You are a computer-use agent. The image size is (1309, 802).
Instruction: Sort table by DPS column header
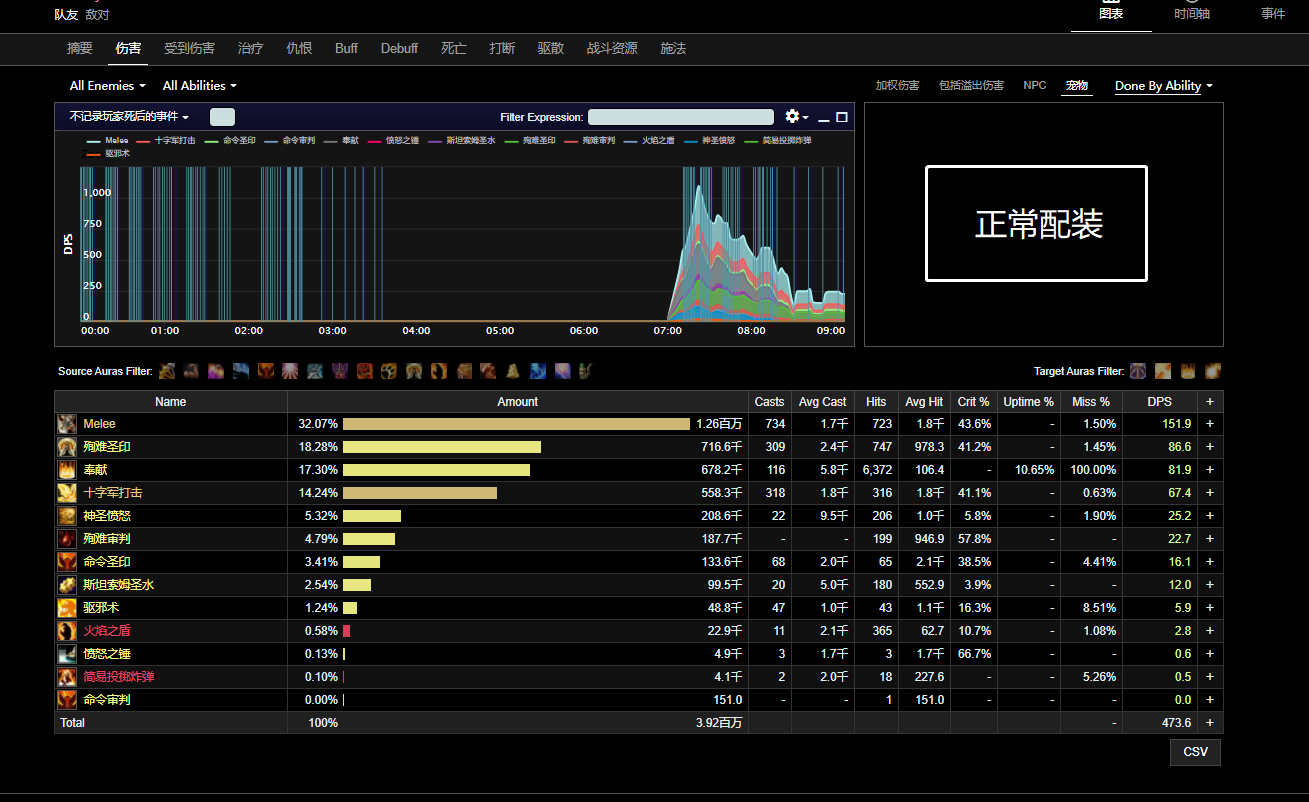(x=1160, y=402)
